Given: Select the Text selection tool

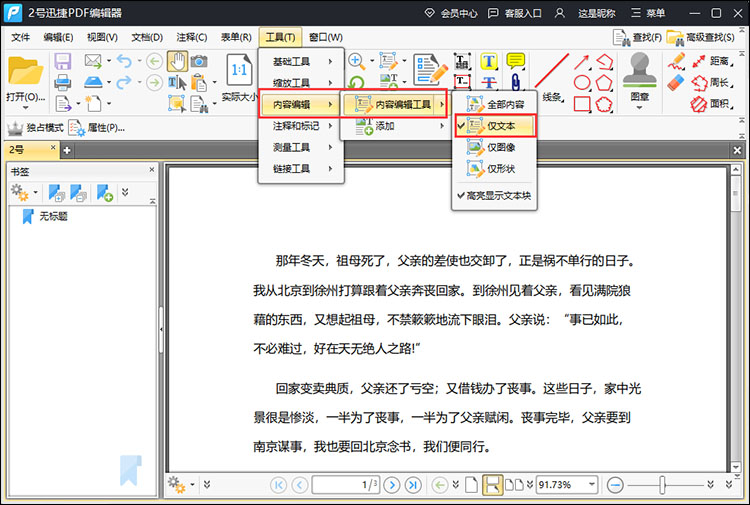Looking at the screenshot, I should tap(177, 83).
